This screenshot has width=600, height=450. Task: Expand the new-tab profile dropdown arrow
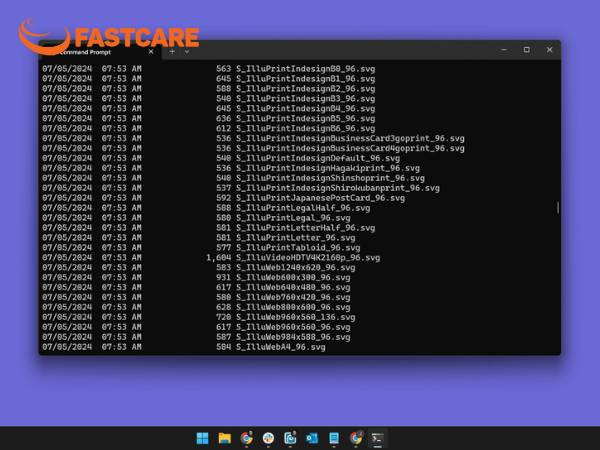(x=187, y=52)
